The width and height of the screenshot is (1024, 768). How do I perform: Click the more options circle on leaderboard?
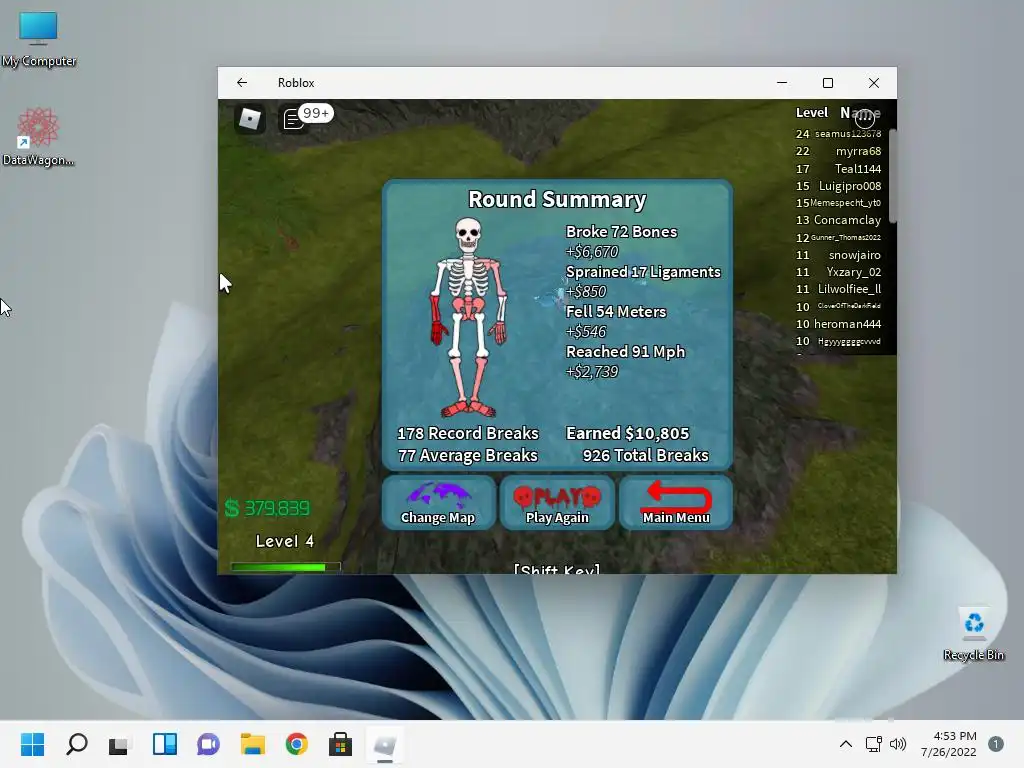[x=865, y=118]
